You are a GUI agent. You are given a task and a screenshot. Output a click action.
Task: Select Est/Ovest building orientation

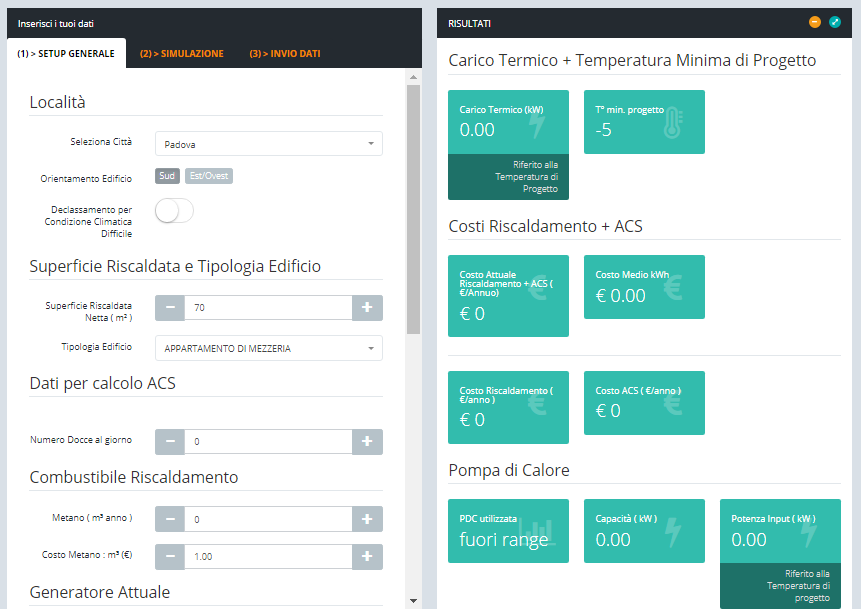pyautogui.click(x=209, y=177)
